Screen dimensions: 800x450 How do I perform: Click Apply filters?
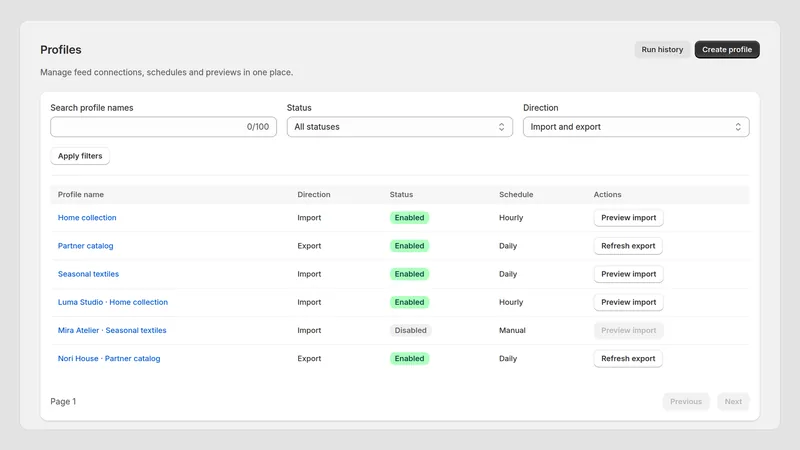80,156
